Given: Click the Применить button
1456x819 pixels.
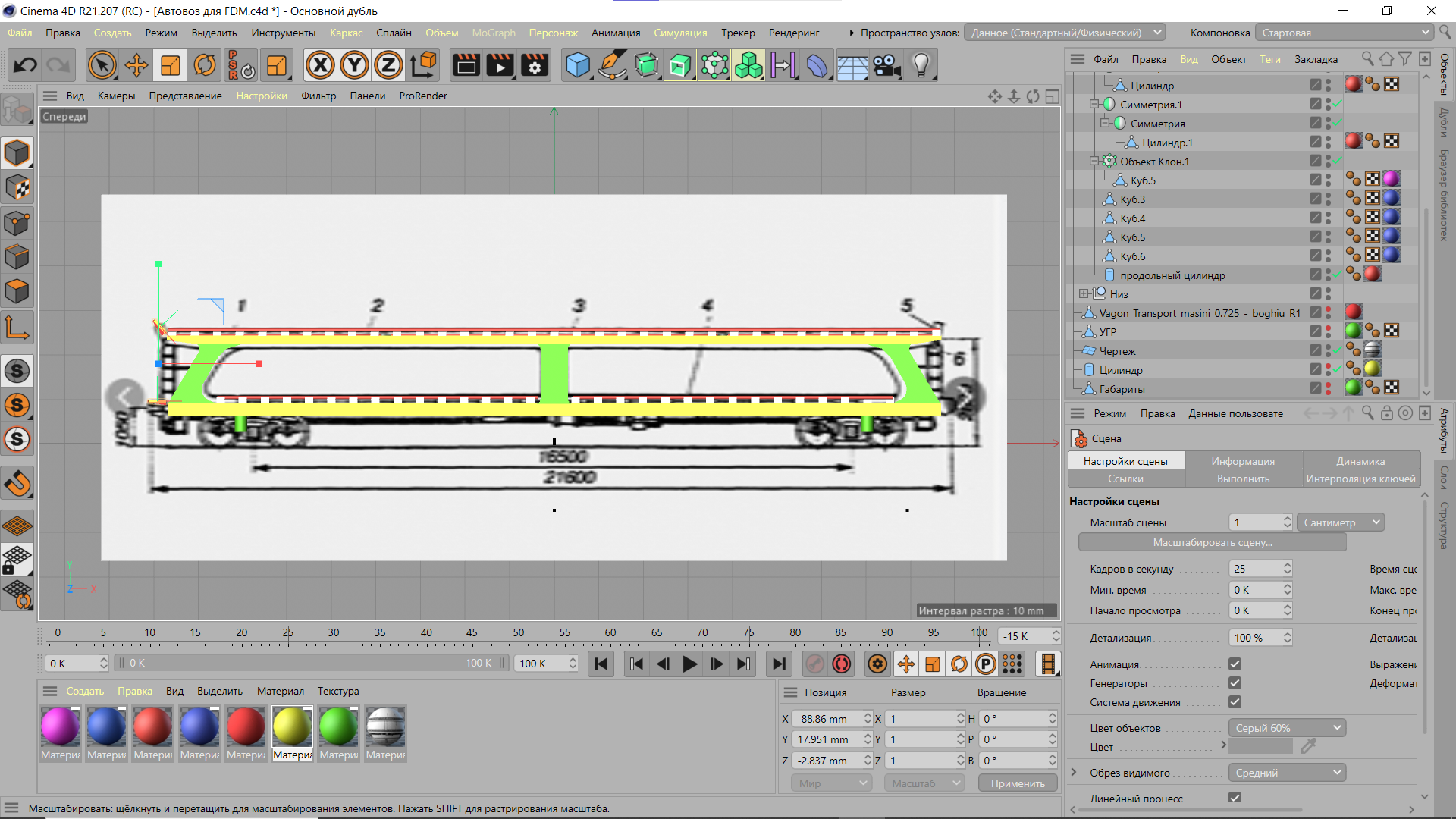Looking at the screenshot, I should pos(1017,783).
